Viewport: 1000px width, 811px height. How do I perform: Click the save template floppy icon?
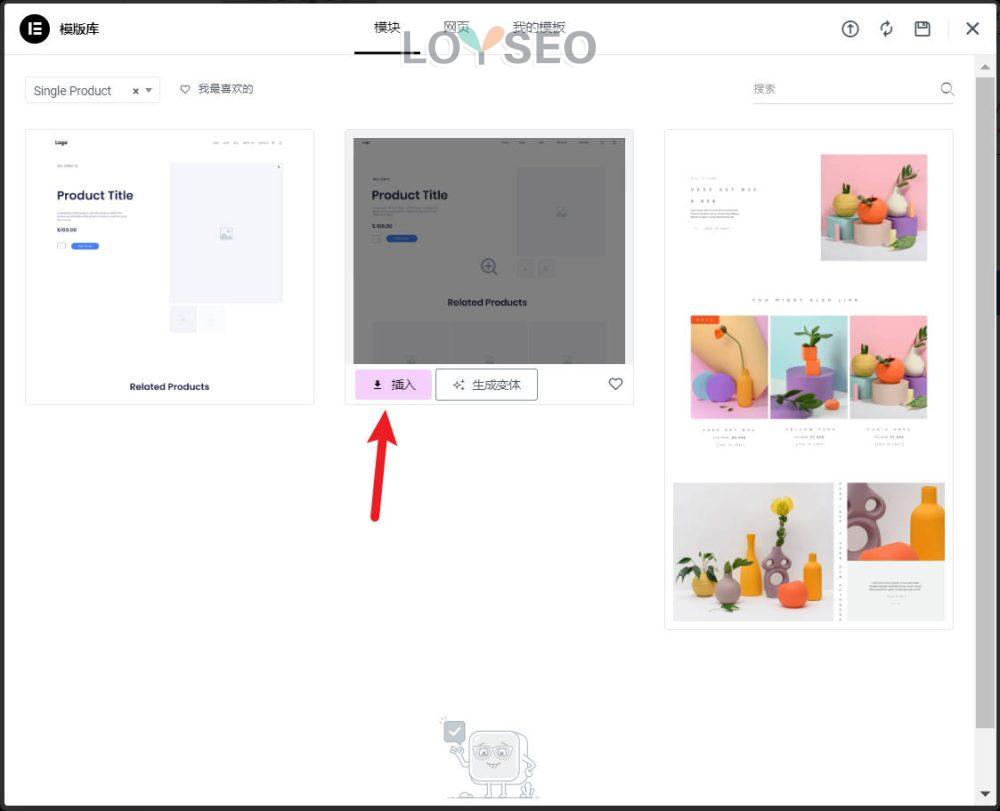click(922, 29)
